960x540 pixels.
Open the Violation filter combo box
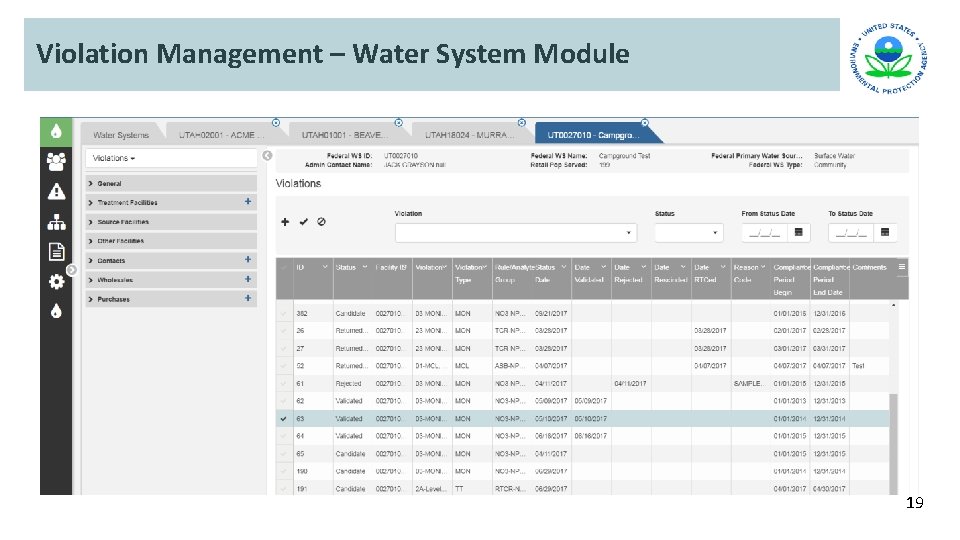(x=516, y=233)
